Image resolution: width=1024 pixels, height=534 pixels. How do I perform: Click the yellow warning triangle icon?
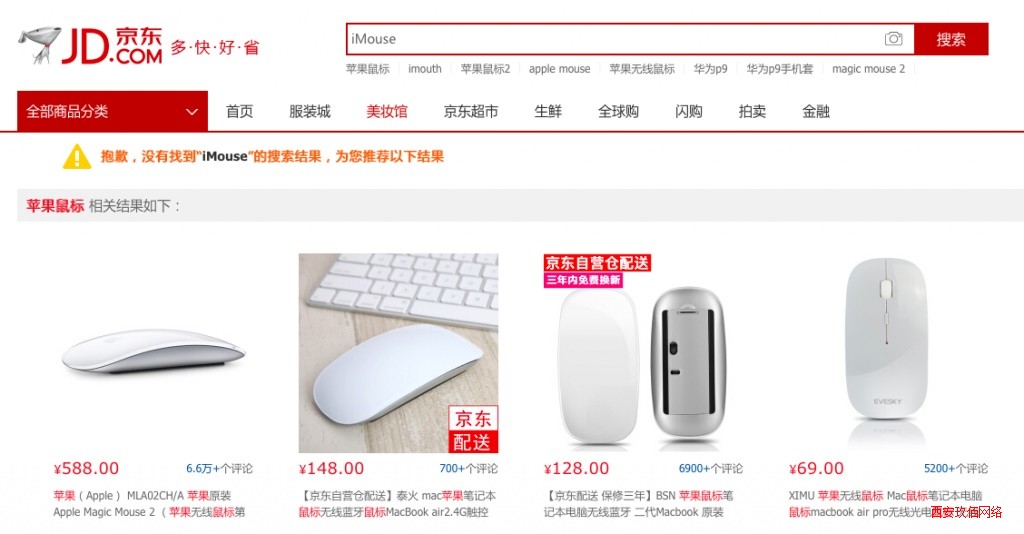pos(77,157)
